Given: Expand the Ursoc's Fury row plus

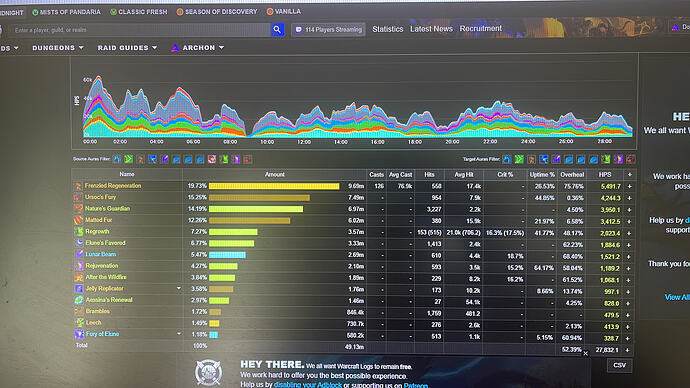Looking at the screenshot, I should (x=629, y=198).
